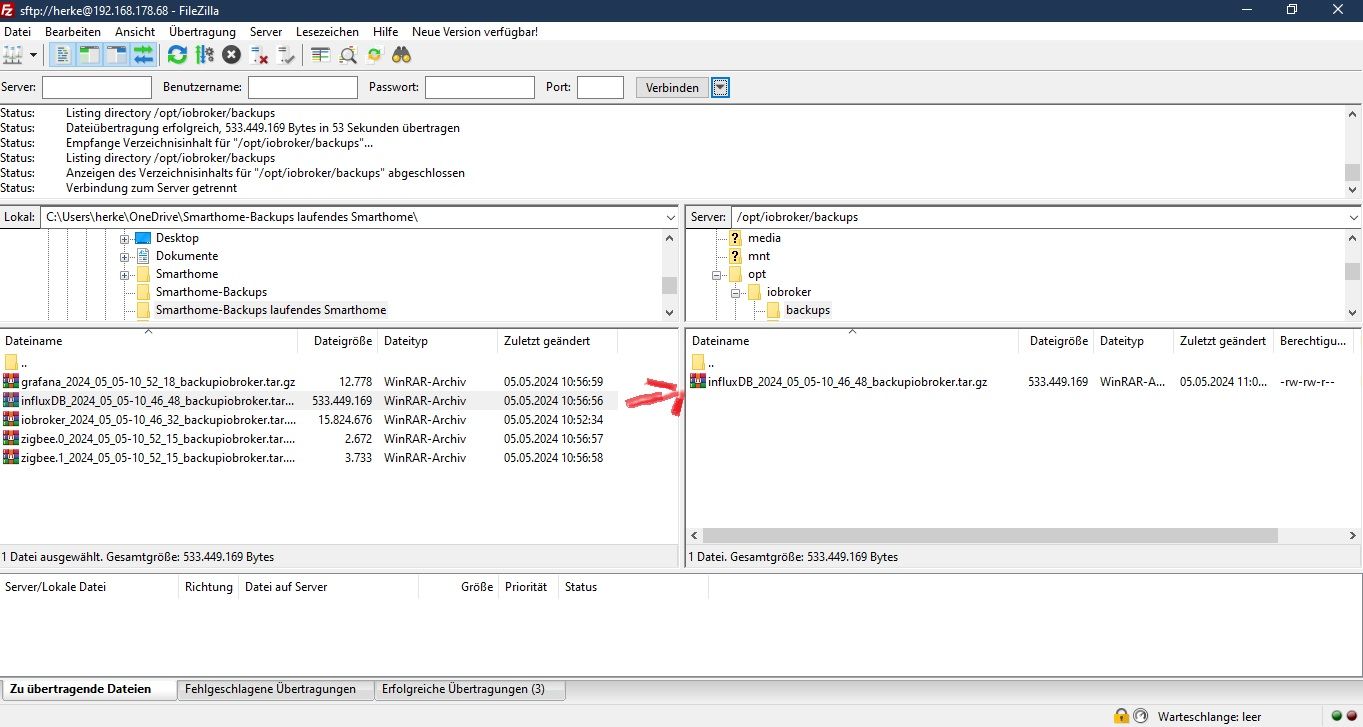1363x727 pixels.
Task: Focus the Benutzername input field
Action: [x=303, y=88]
